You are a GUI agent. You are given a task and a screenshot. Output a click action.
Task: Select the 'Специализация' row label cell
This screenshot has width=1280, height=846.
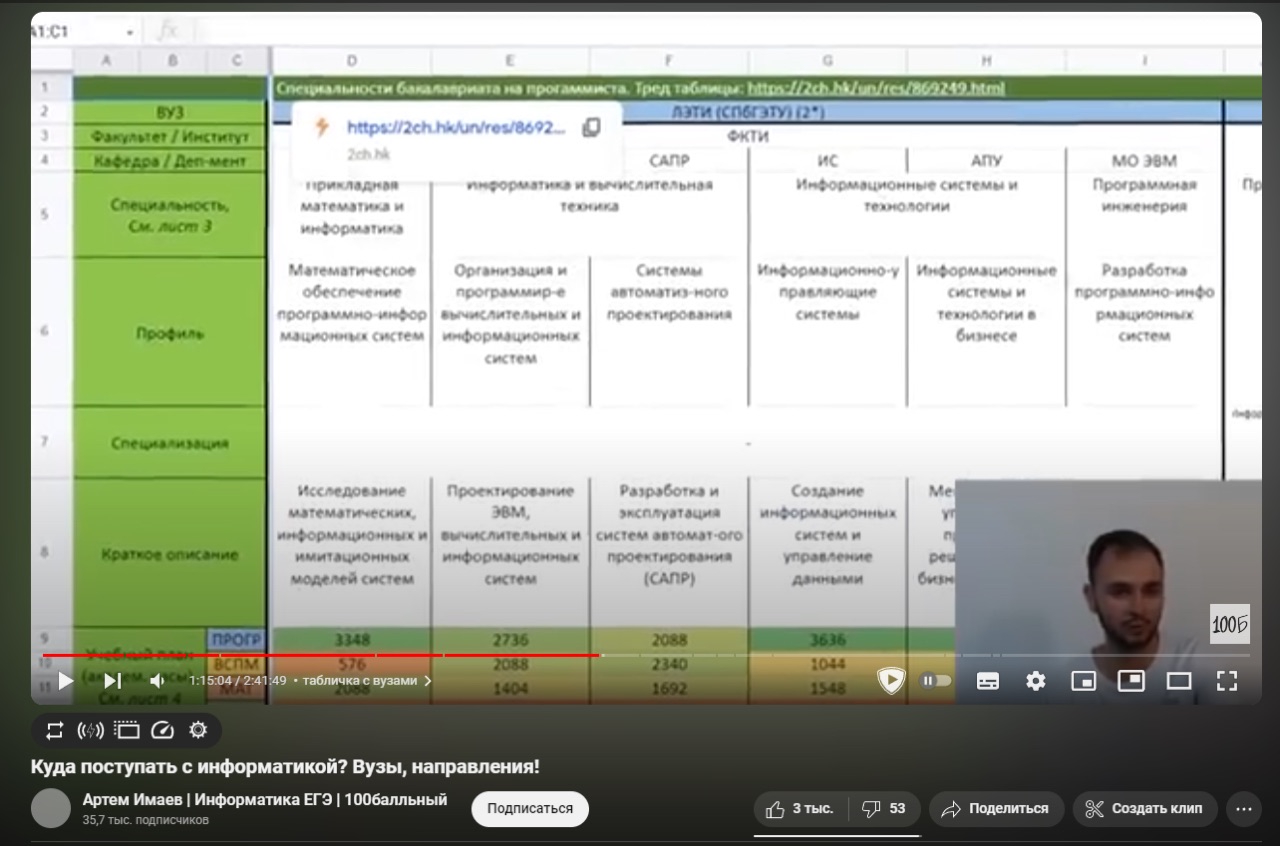(x=170, y=443)
